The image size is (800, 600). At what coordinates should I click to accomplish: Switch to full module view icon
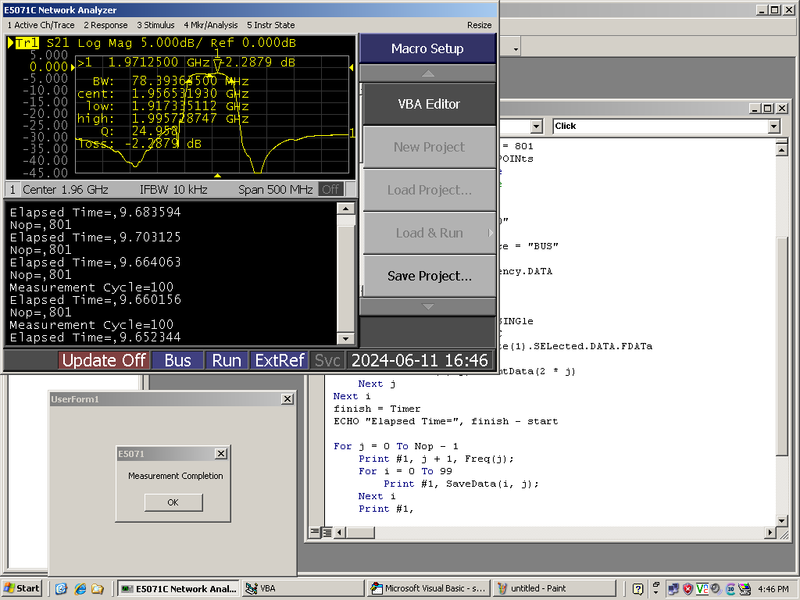[x=326, y=532]
